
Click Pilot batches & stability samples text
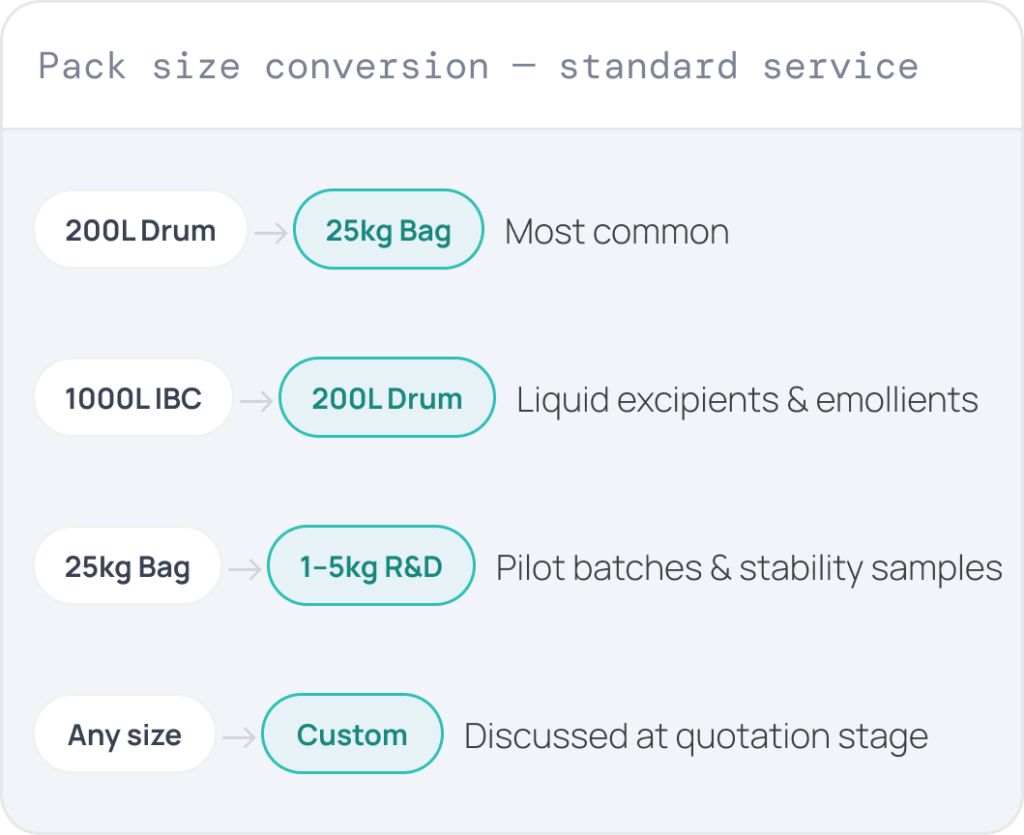(749, 569)
